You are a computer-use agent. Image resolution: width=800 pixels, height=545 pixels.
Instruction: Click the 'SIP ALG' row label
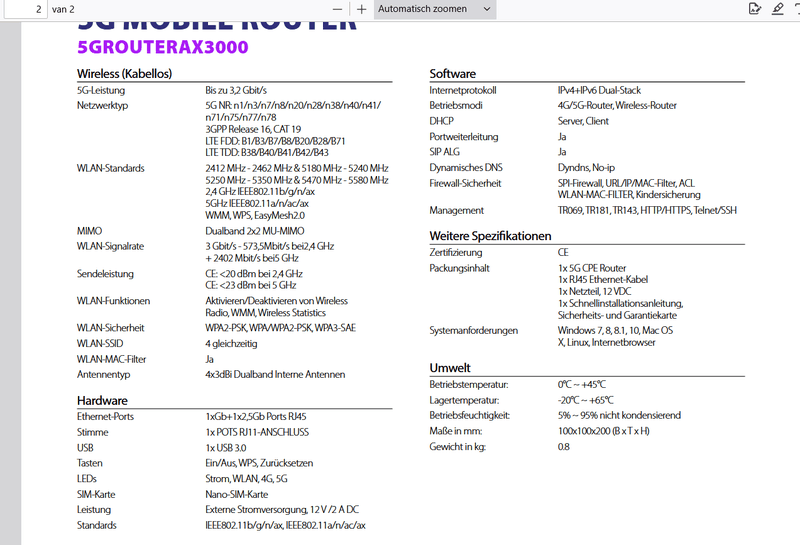click(444, 152)
